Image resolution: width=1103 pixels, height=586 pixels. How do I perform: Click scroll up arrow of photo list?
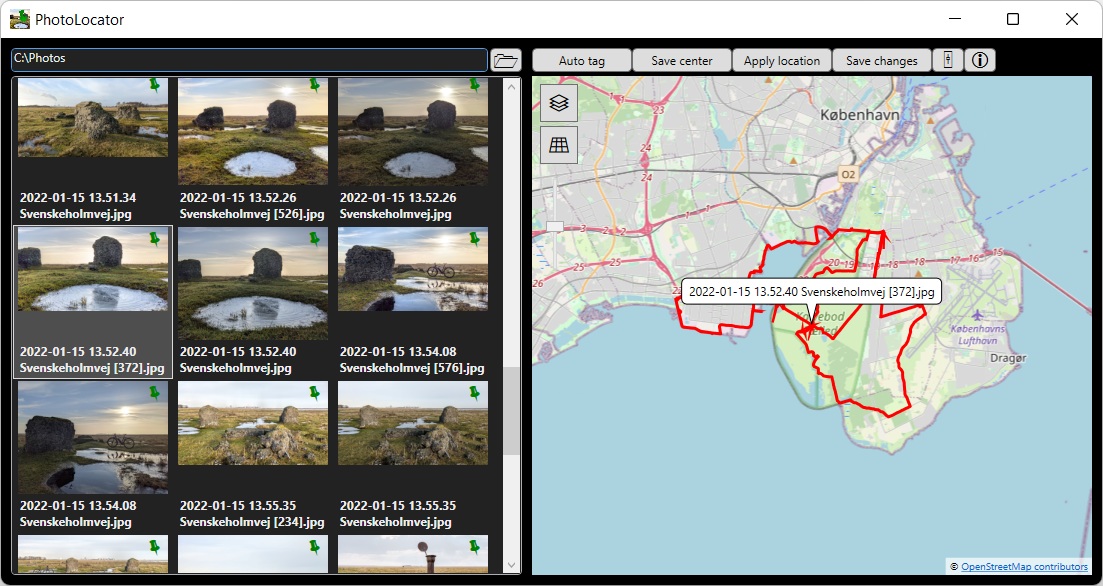(511, 87)
